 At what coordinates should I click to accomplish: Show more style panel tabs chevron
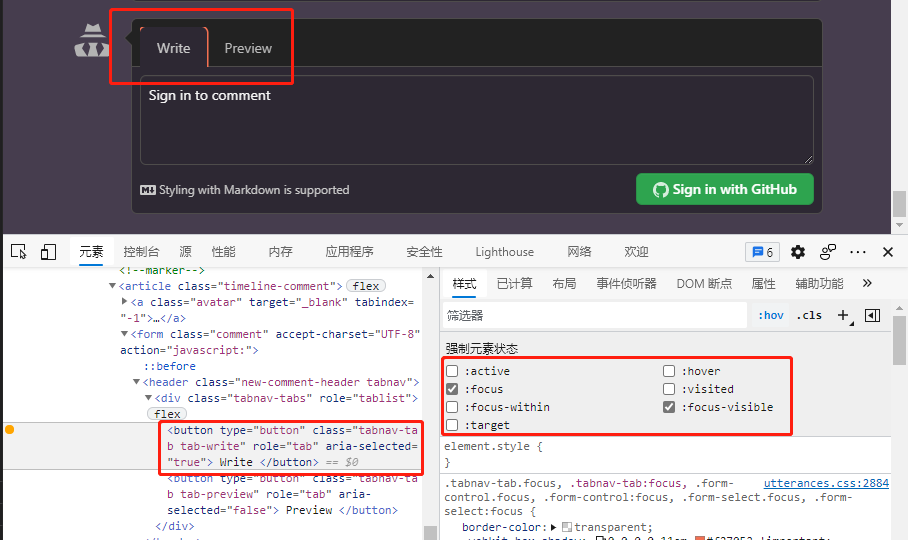click(x=867, y=283)
